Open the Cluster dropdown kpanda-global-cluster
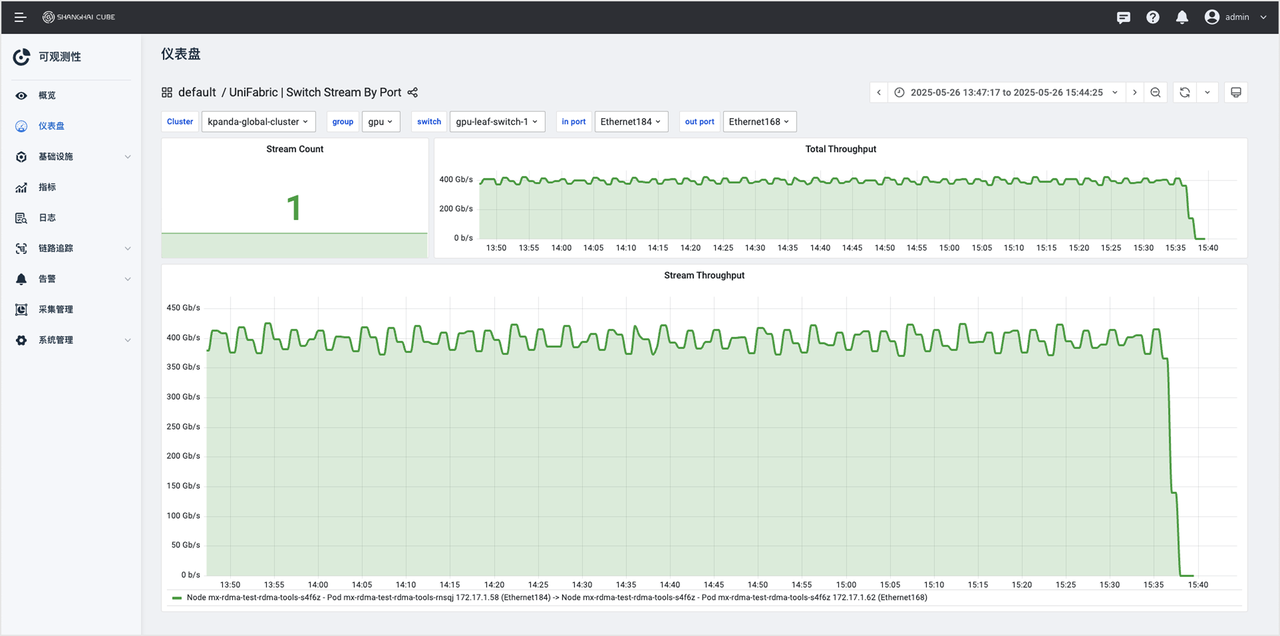 click(x=258, y=121)
